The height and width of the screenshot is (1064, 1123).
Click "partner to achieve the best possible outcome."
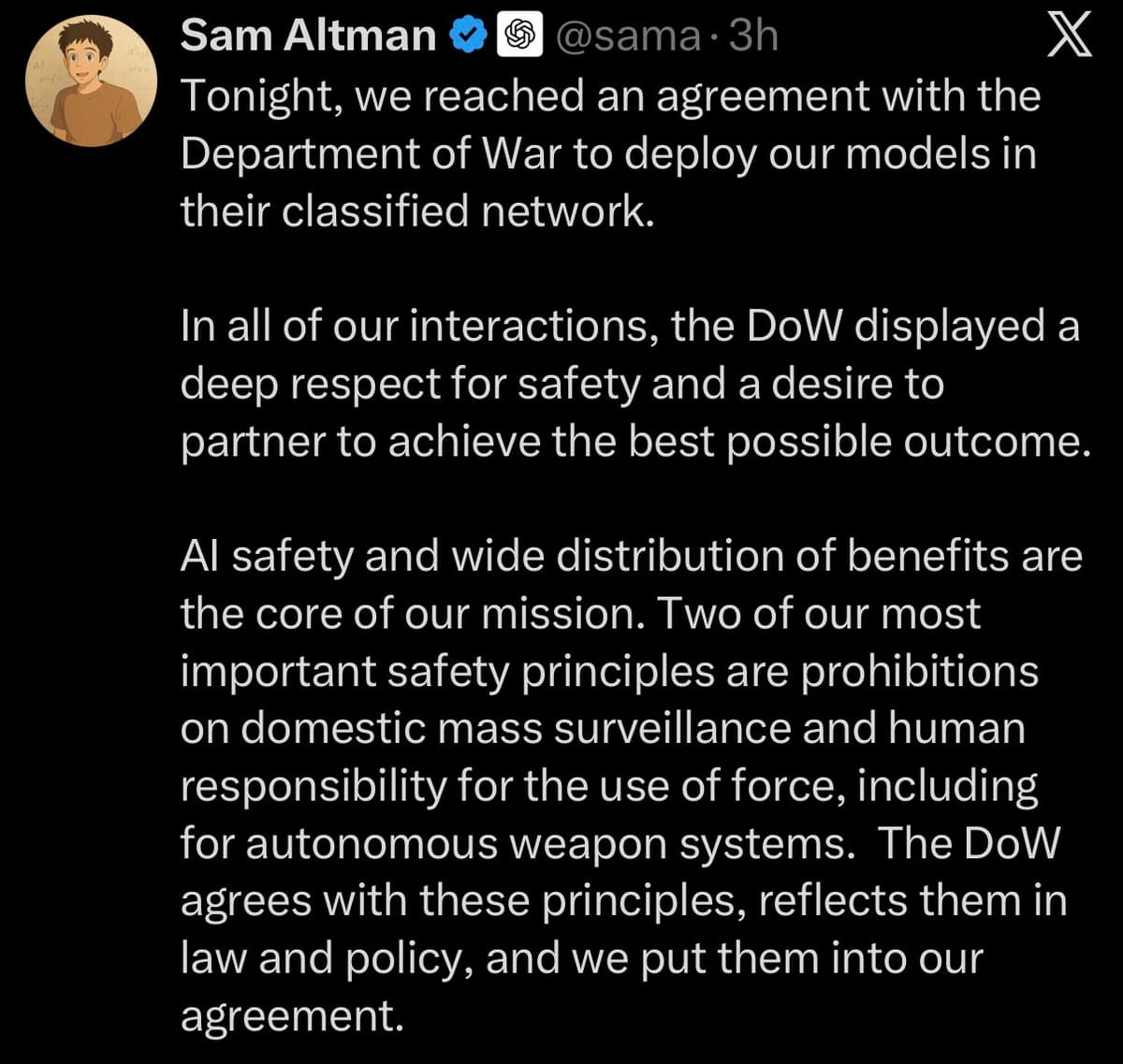point(635,442)
